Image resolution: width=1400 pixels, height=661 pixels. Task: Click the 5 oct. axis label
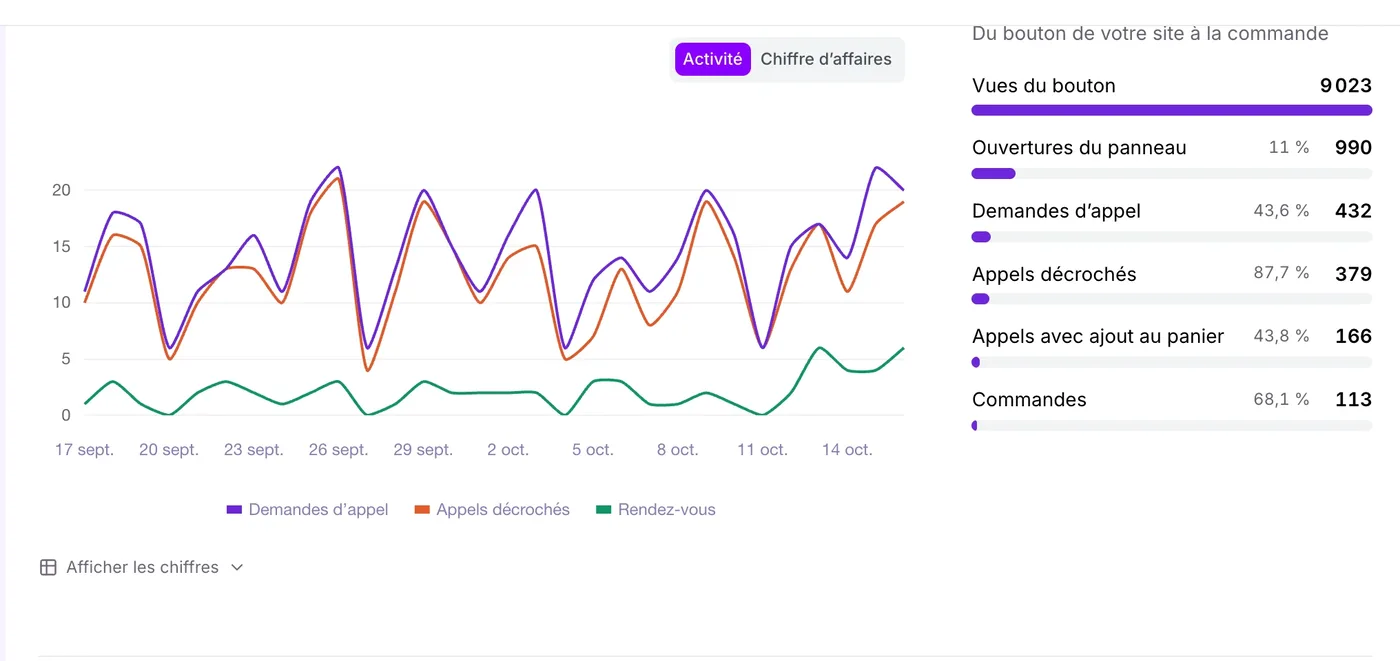click(592, 450)
